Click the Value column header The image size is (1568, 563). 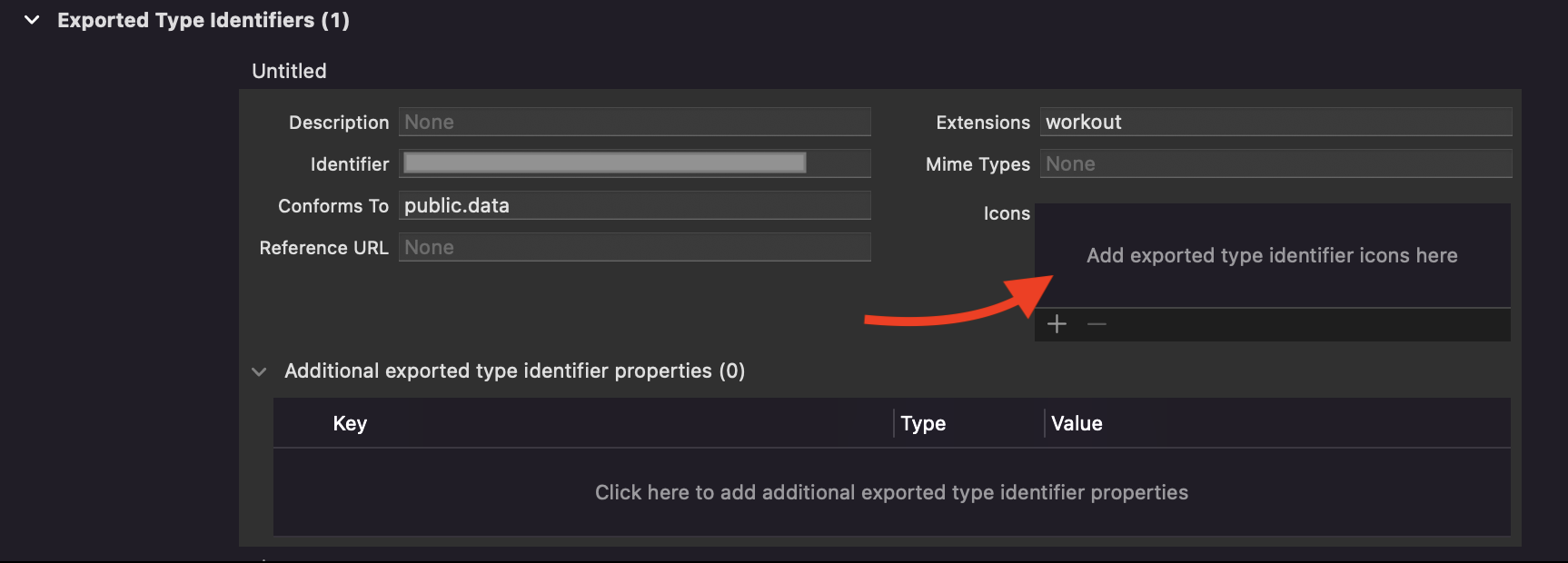click(x=1077, y=423)
